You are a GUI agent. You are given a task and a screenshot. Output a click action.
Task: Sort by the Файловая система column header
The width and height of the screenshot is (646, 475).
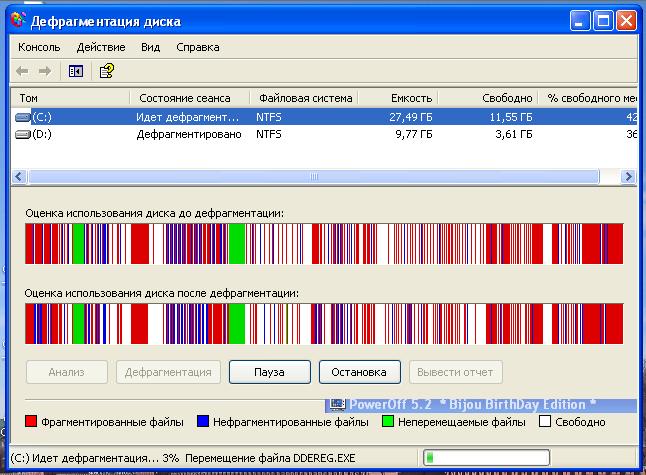point(304,98)
